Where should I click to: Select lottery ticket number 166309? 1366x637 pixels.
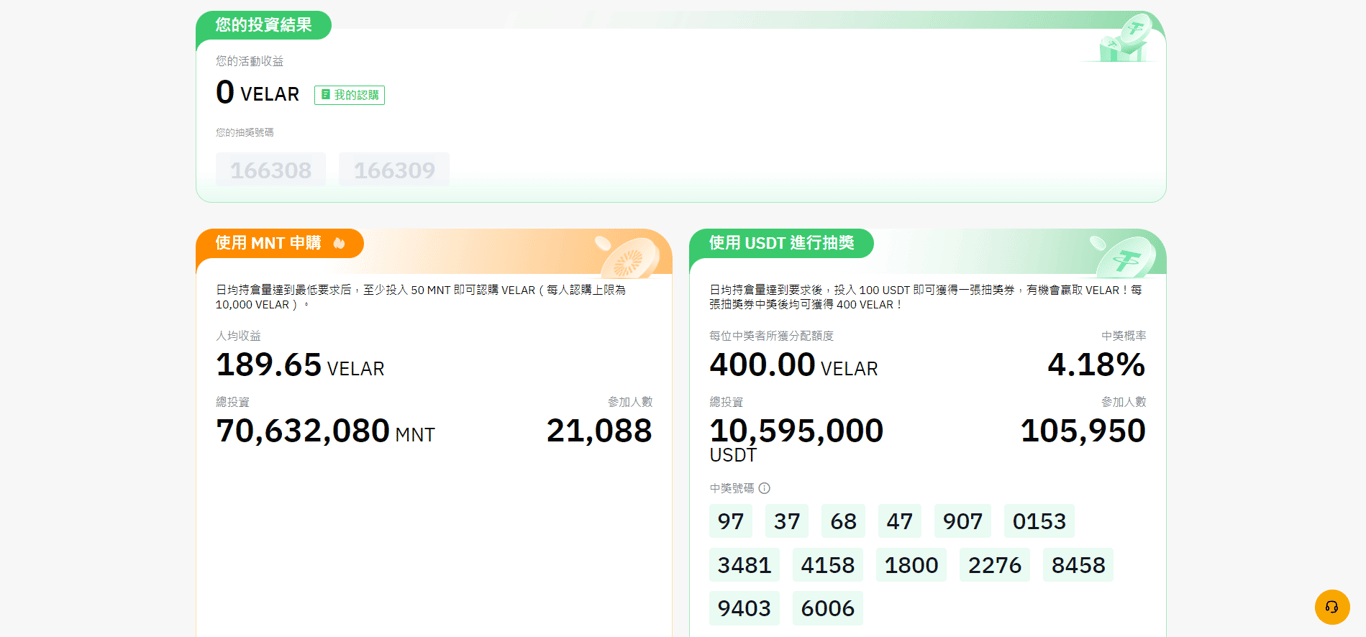pos(394,170)
